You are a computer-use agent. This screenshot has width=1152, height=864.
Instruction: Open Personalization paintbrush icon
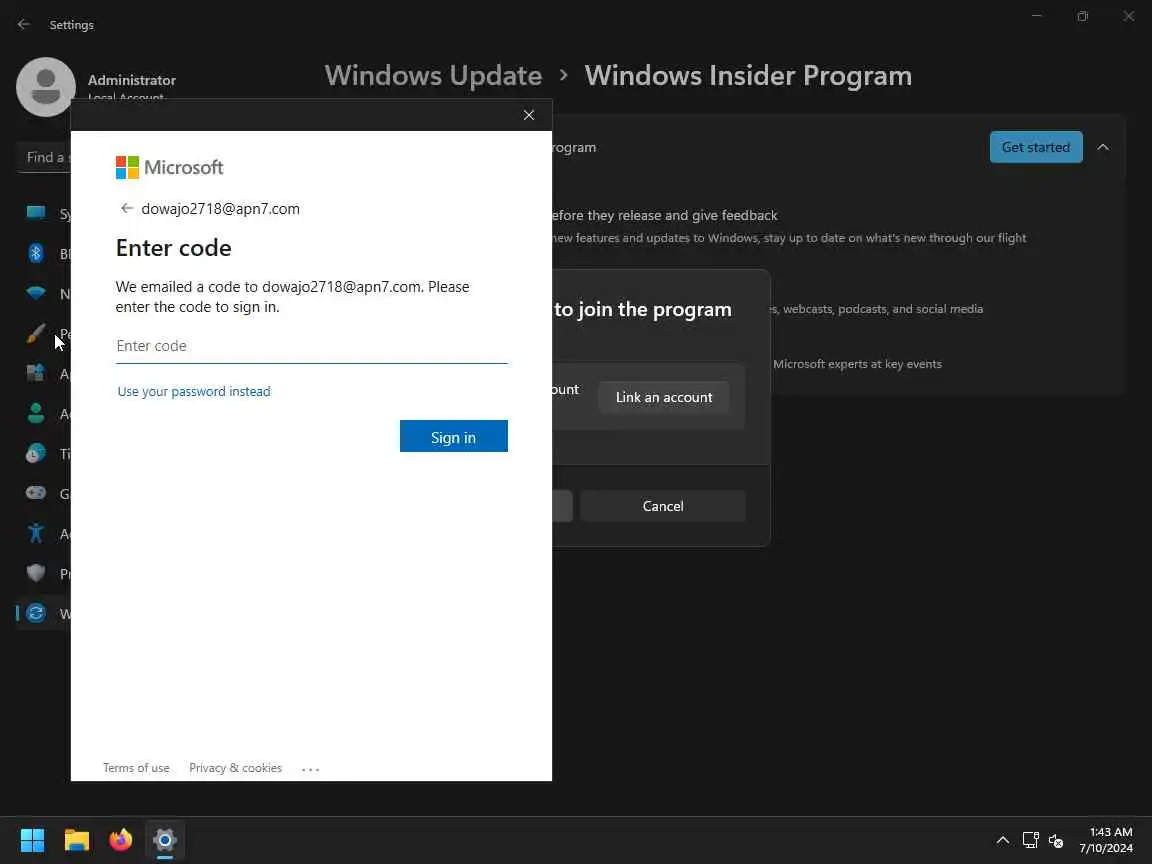point(35,334)
